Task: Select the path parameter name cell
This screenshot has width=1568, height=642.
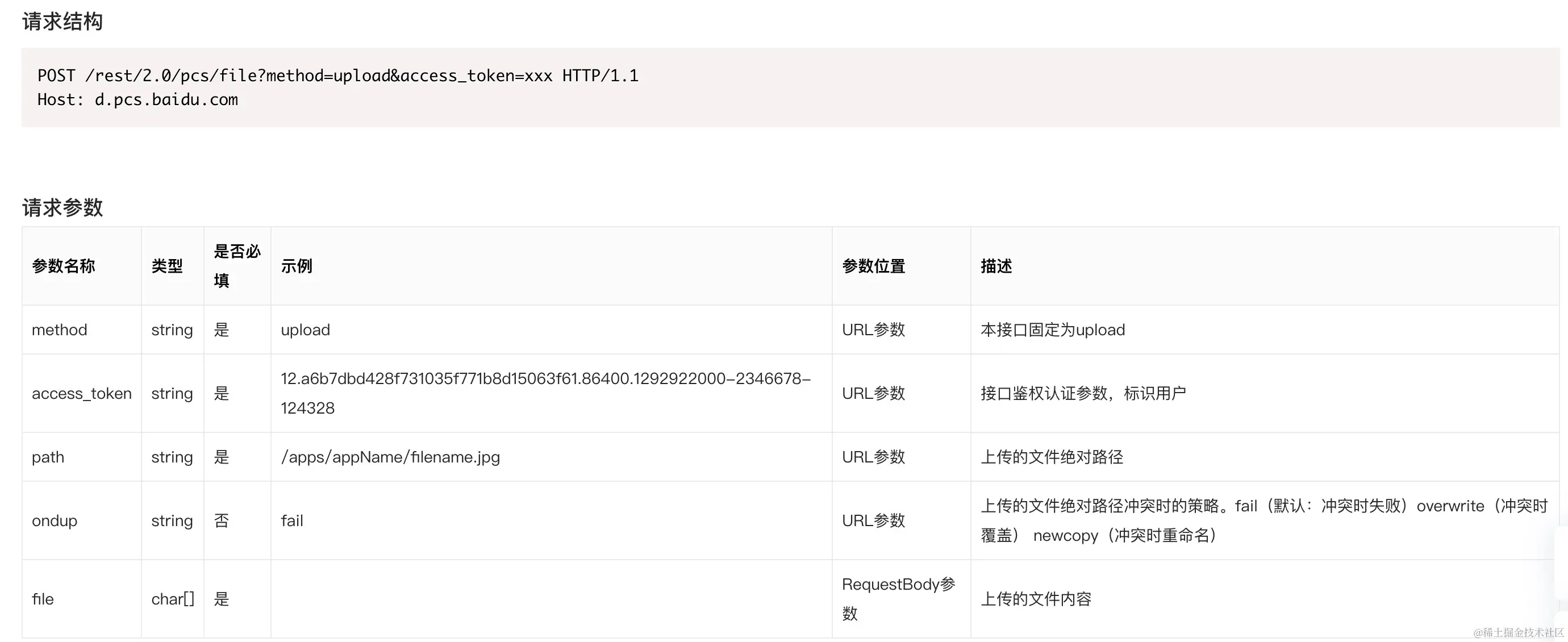Action: pyautogui.click(x=48, y=457)
